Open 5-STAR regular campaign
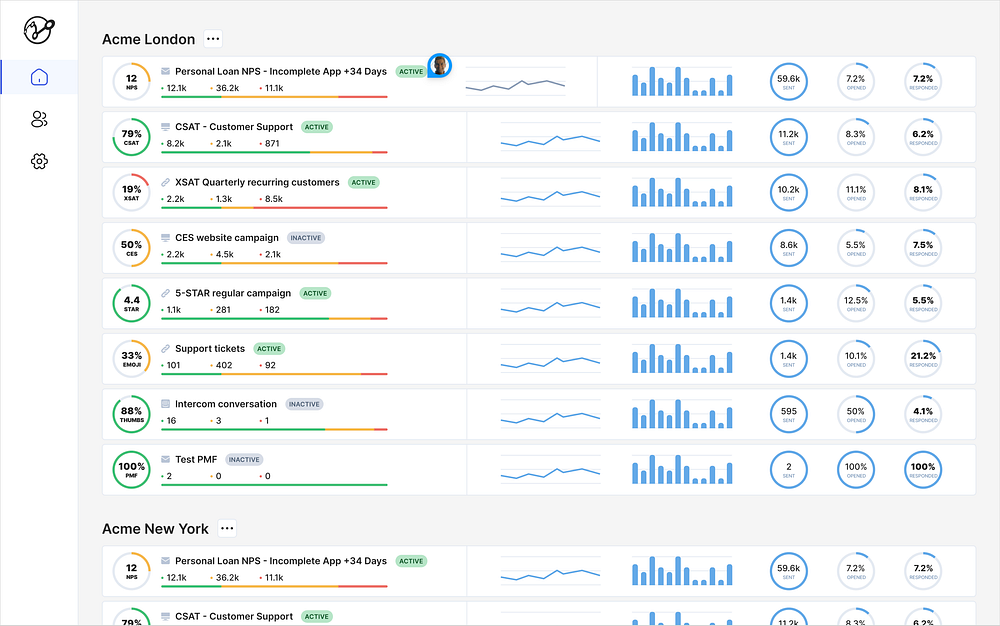 pyautogui.click(x=233, y=293)
